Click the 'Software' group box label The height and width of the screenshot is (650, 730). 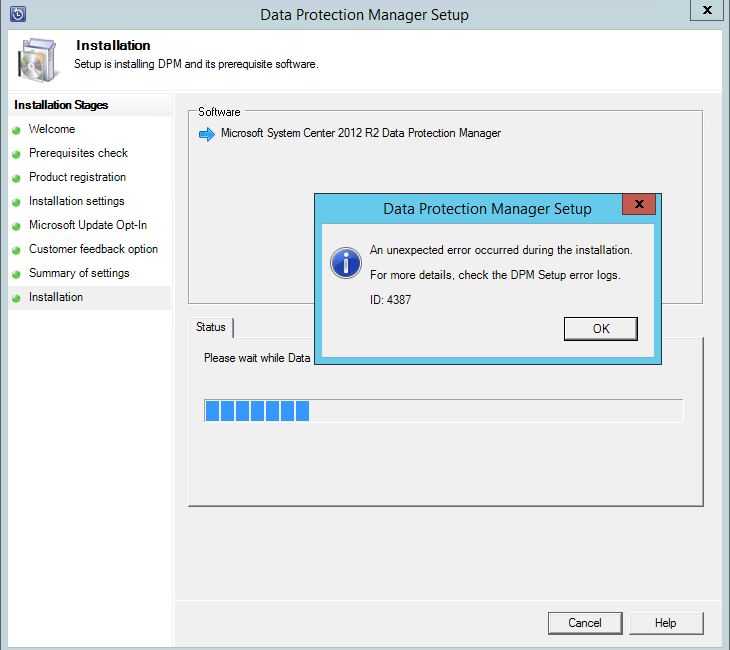pyautogui.click(x=219, y=112)
